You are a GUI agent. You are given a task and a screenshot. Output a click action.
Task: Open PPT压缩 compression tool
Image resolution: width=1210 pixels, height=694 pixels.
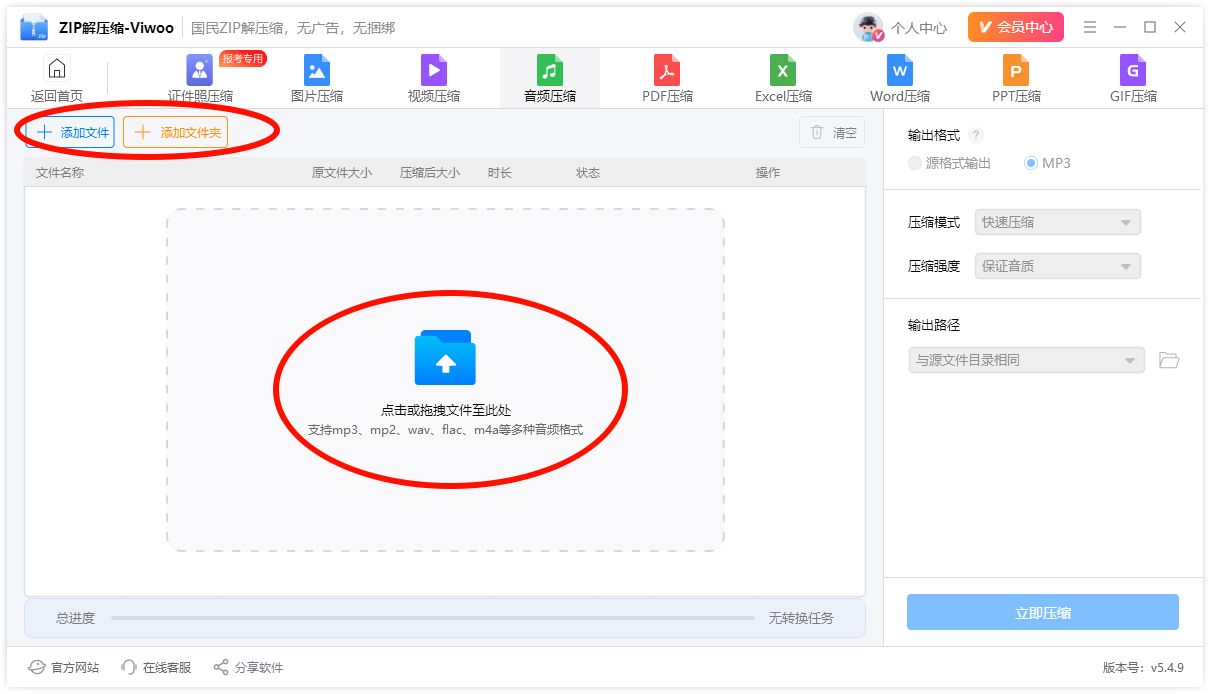[1016, 79]
